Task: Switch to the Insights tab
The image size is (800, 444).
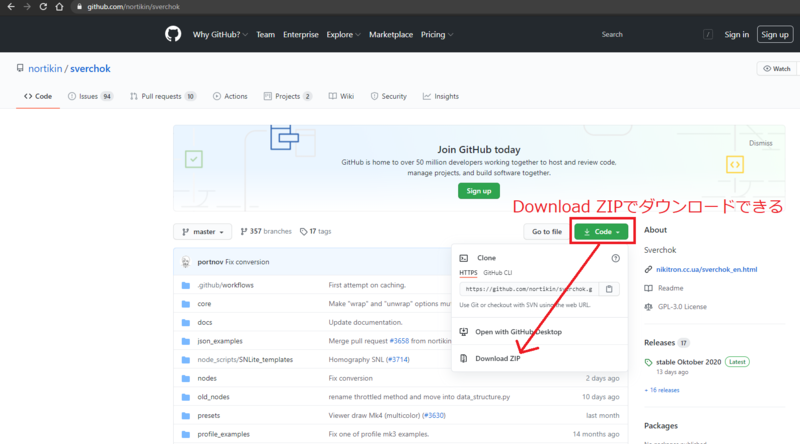Action: coord(441,96)
